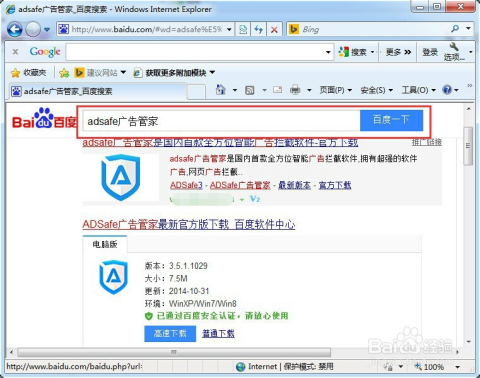This screenshot has height=378, width=480.
Task: Open the Google toolbar search box dropdown
Action: tap(328, 52)
